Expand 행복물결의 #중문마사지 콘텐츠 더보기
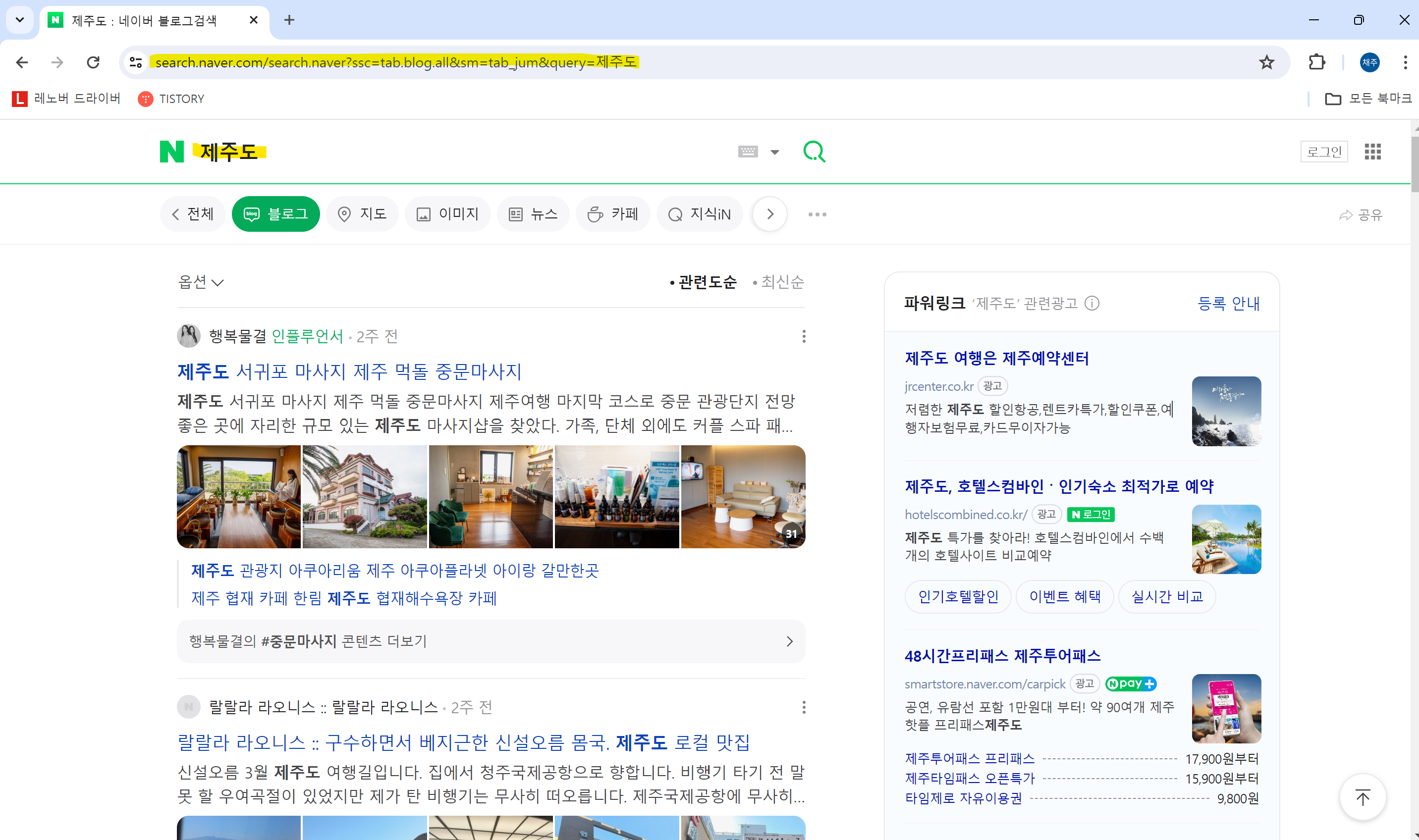Viewport: 1419px width, 840px height. point(491,641)
